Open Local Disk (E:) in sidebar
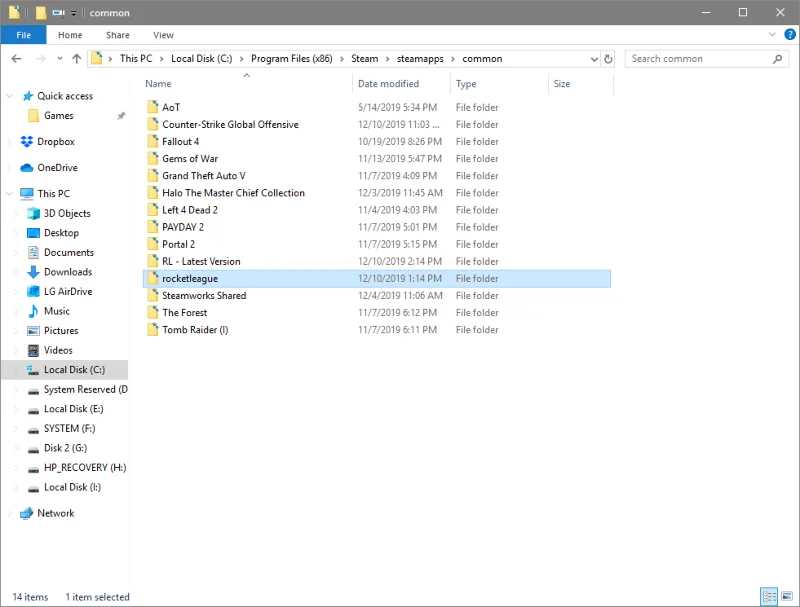The width and height of the screenshot is (800, 607). click(73, 409)
